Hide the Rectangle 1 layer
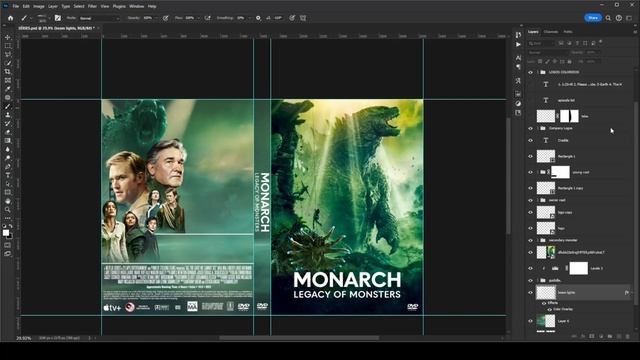 pyautogui.click(x=531, y=156)
